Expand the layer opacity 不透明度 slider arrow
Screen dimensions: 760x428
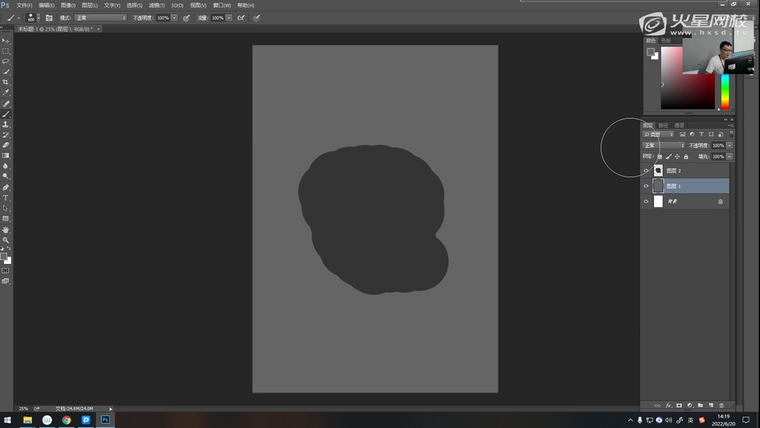pyautogui.click(x=729, y=145)
